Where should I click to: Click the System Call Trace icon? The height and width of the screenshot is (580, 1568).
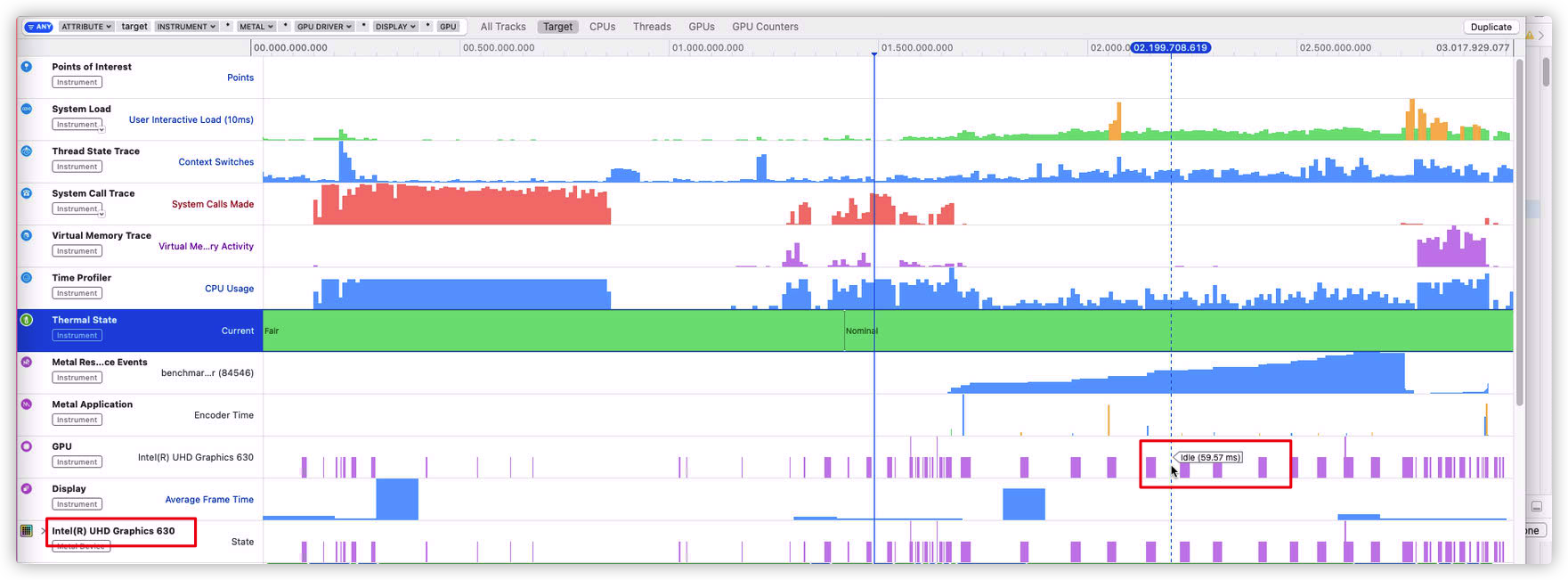coord(27,193)
